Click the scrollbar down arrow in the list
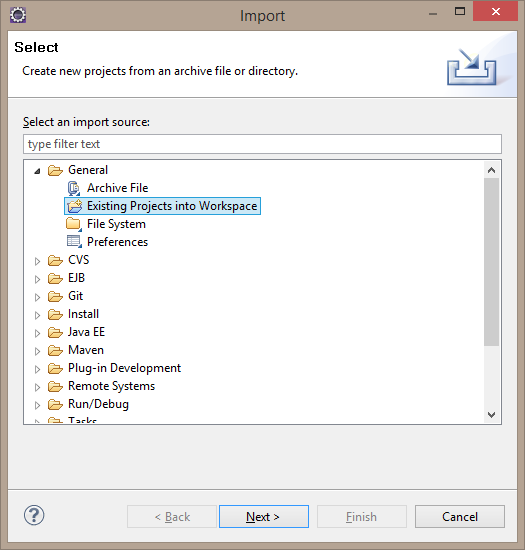 pos(491,415)
